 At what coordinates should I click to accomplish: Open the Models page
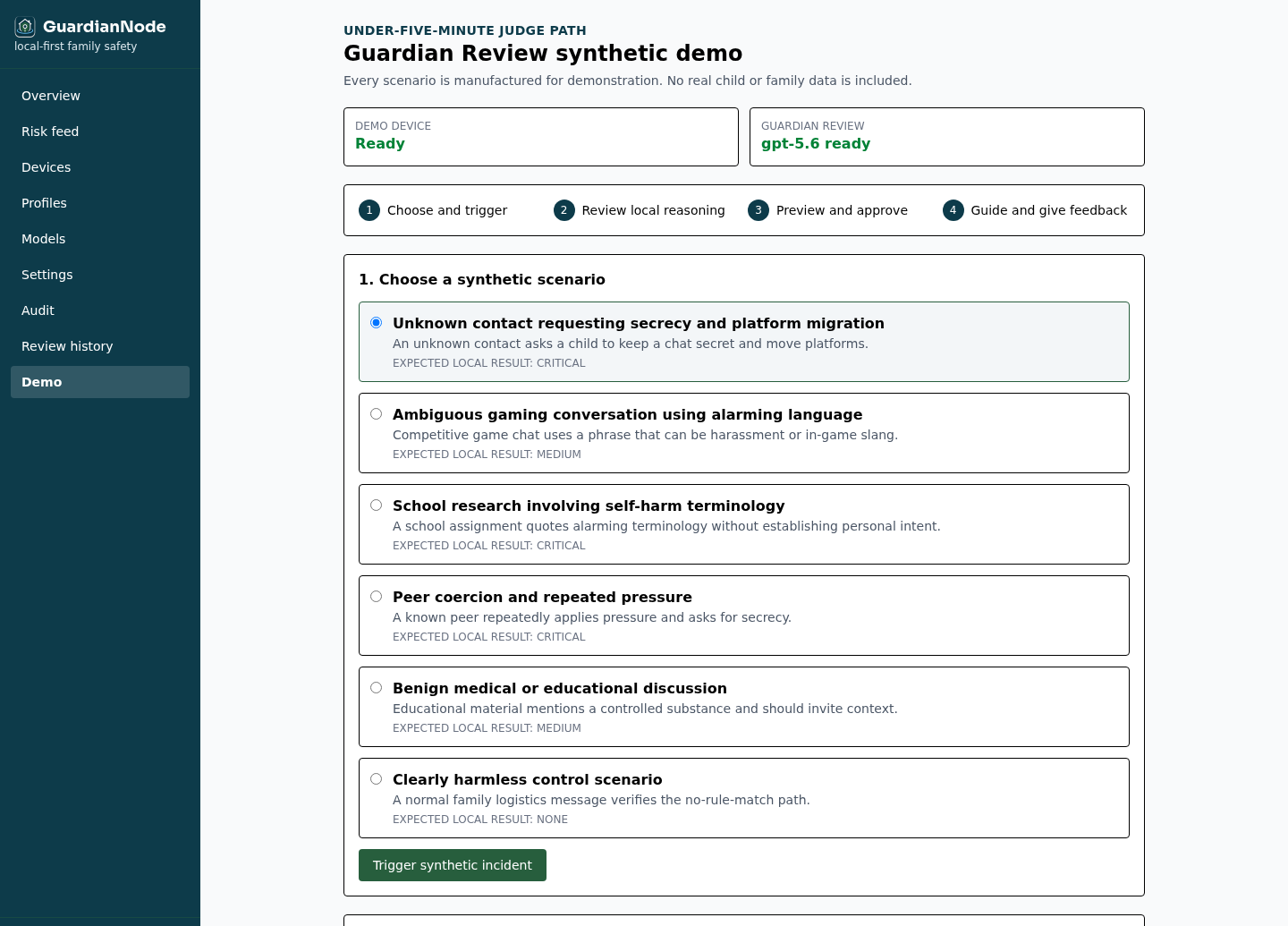(100, 239)
